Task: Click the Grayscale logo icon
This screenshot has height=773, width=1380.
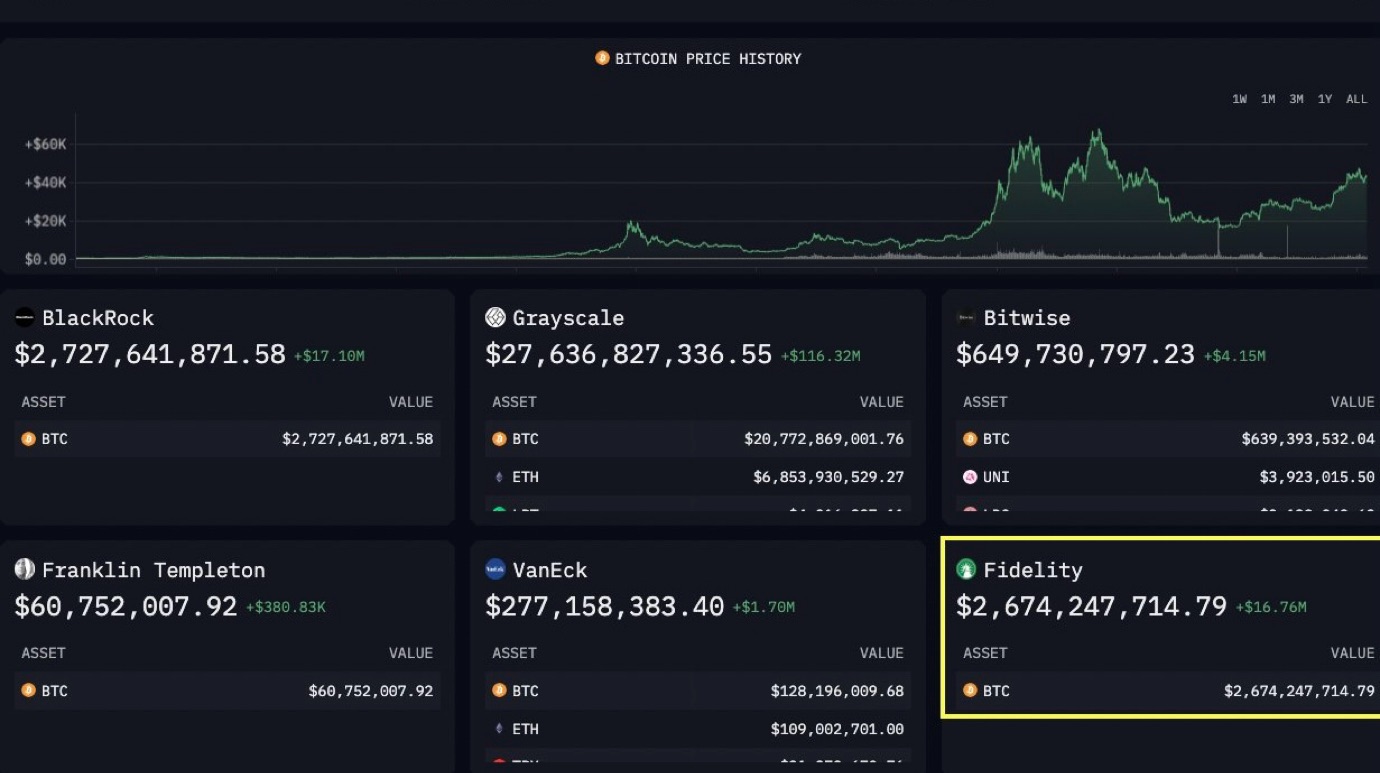Action: tap(495, 318)
